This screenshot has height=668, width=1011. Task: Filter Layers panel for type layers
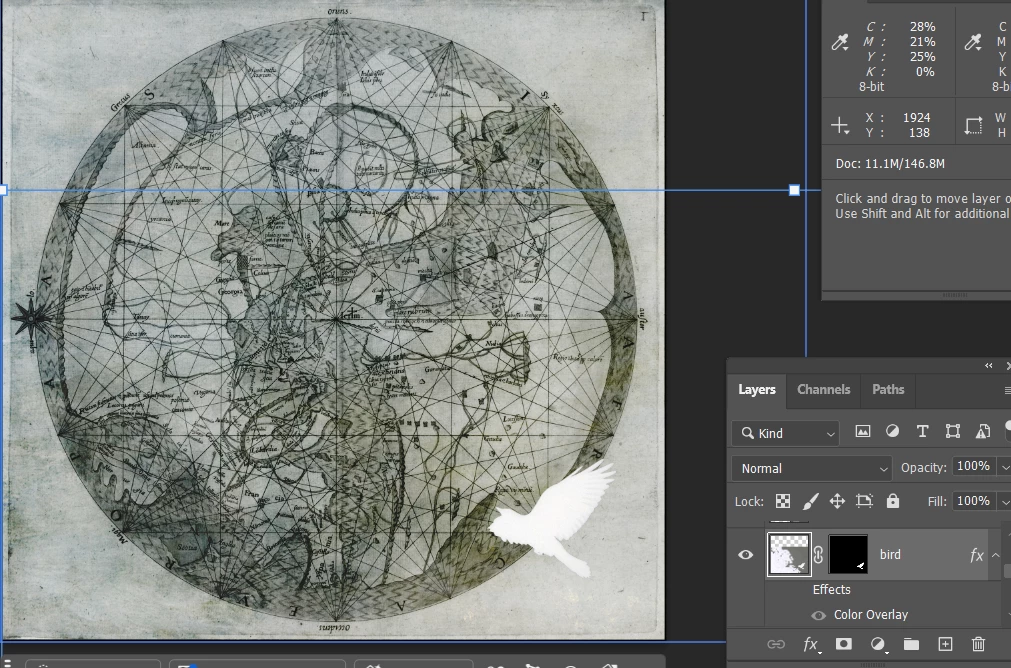tap(923, 432)
